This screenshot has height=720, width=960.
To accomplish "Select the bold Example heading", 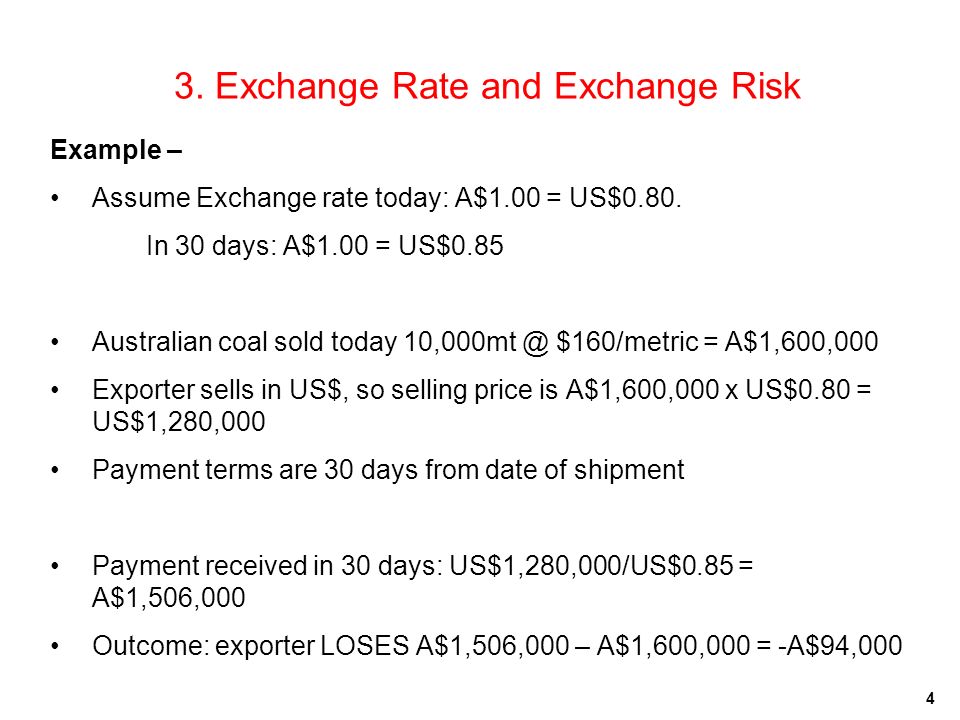I will click(116, 150).
